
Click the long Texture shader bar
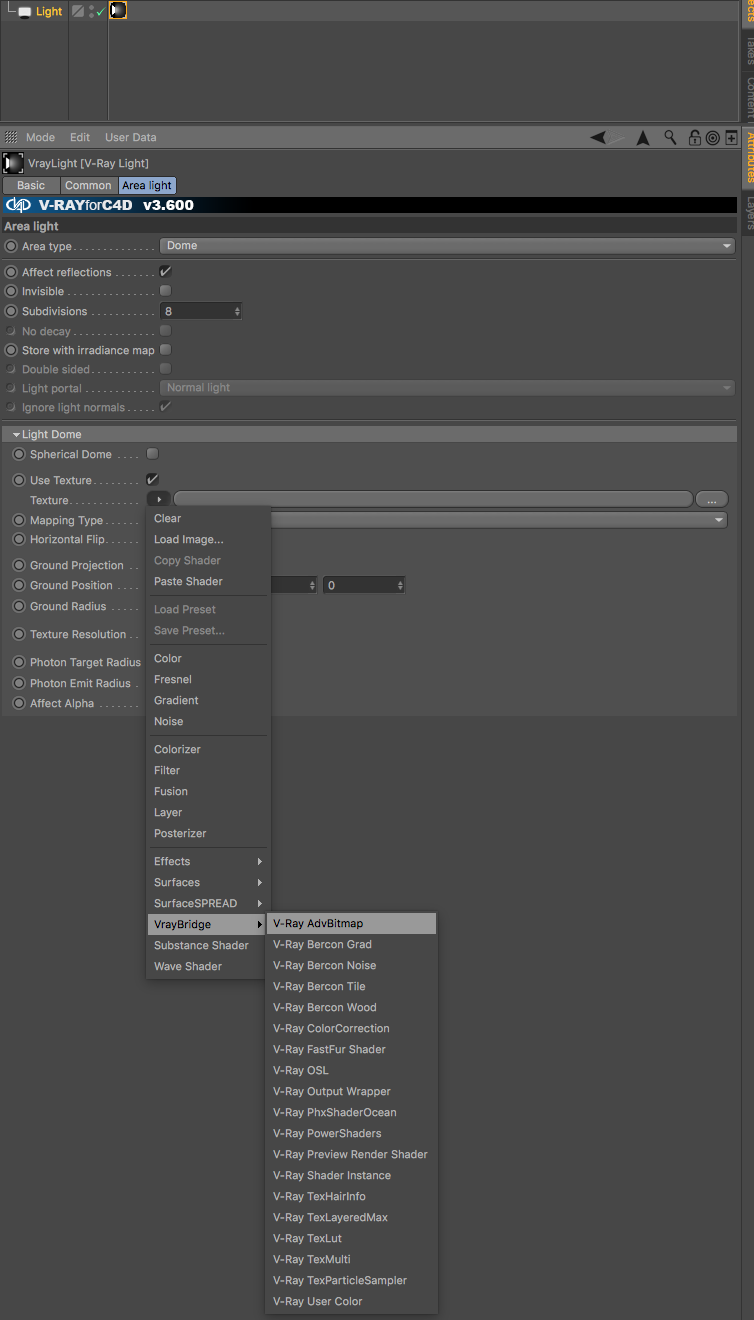click(433, 499)
